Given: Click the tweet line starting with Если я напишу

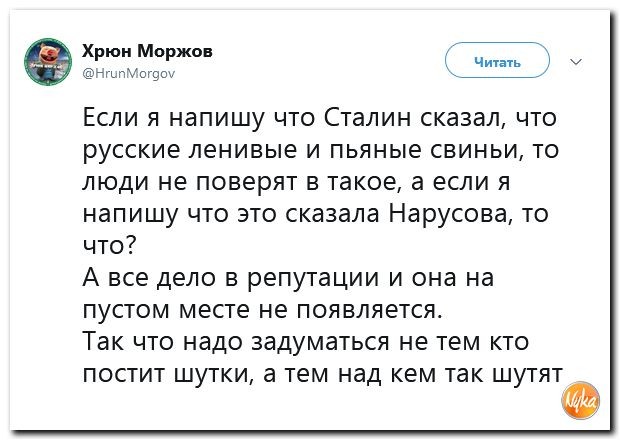Looking at the screenshot, I should (x=320, y=118).
